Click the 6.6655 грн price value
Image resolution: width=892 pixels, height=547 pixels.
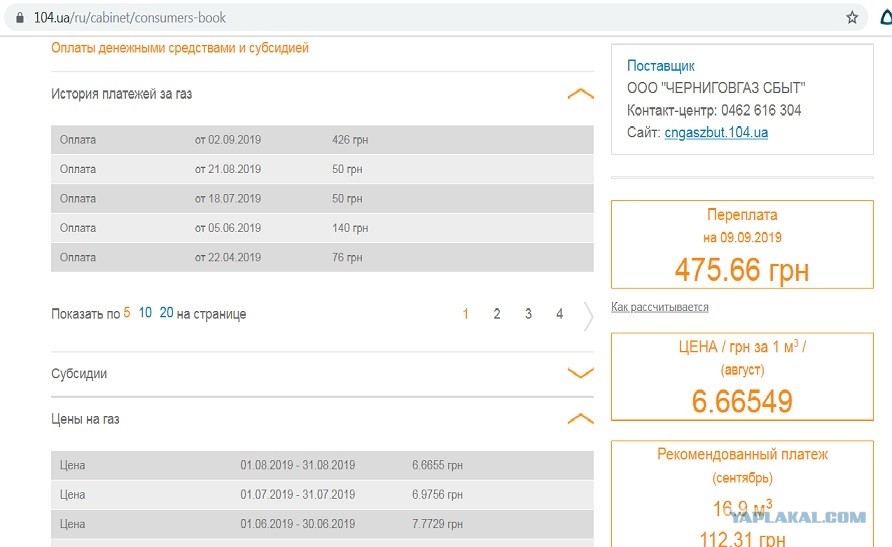coord(437,465)
